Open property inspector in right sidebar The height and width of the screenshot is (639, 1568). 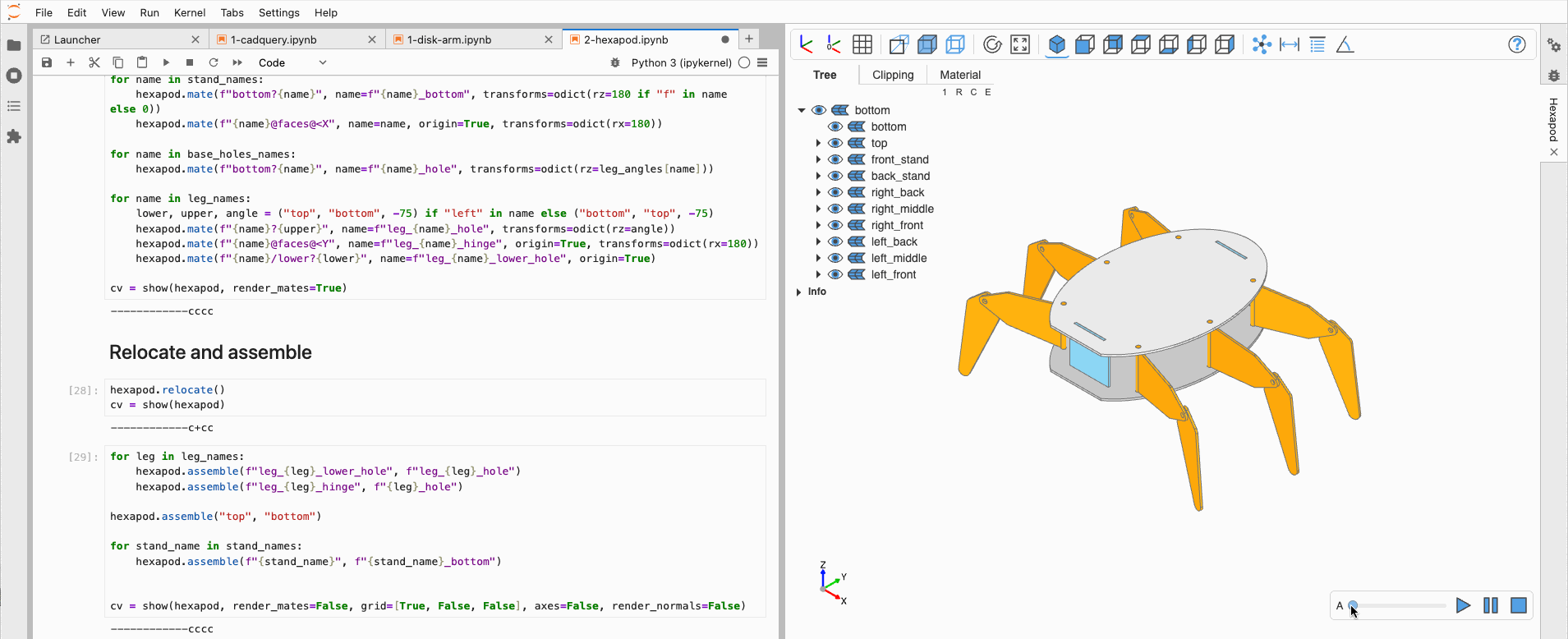point(1554,45)
